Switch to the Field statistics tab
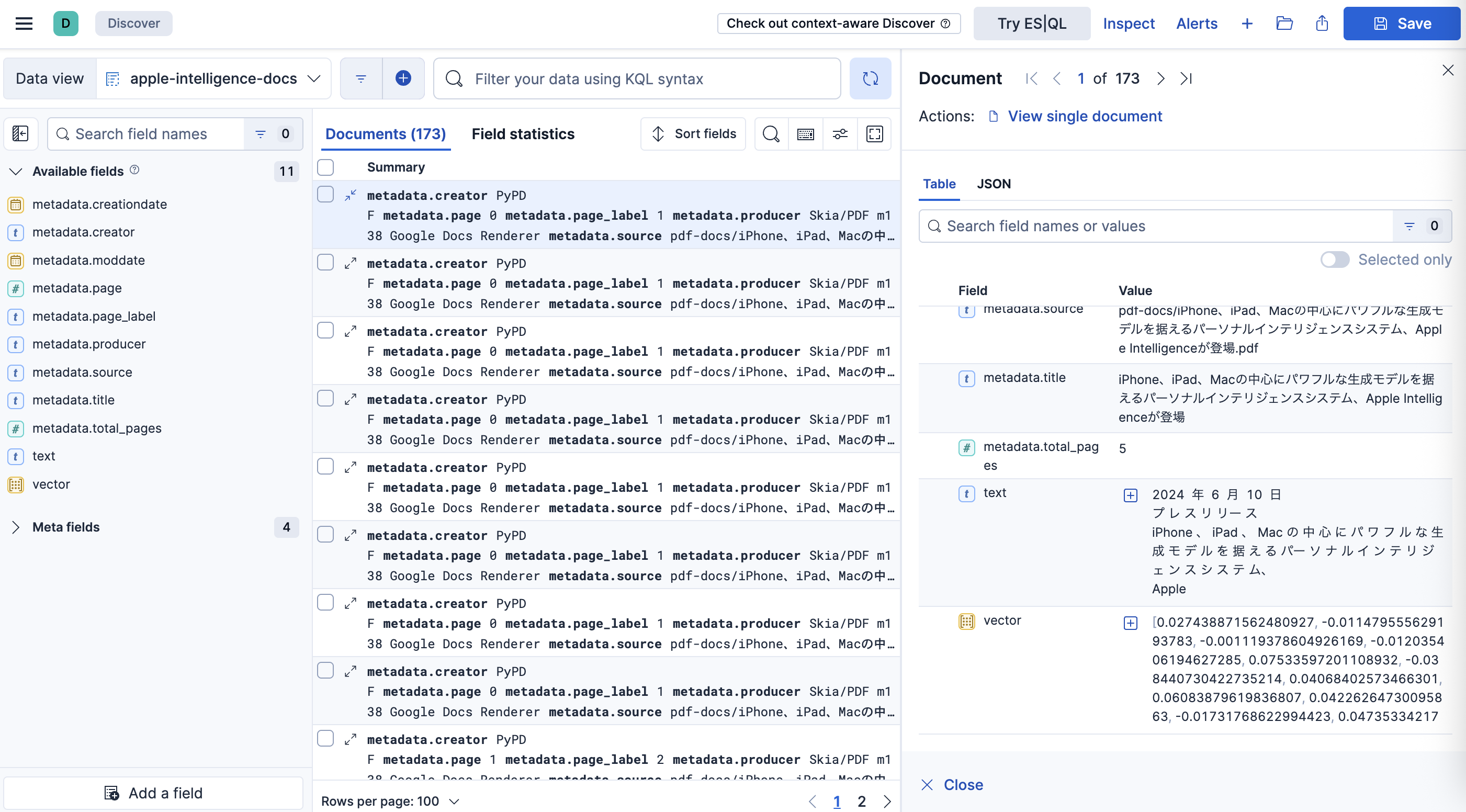 coord(523,134)
